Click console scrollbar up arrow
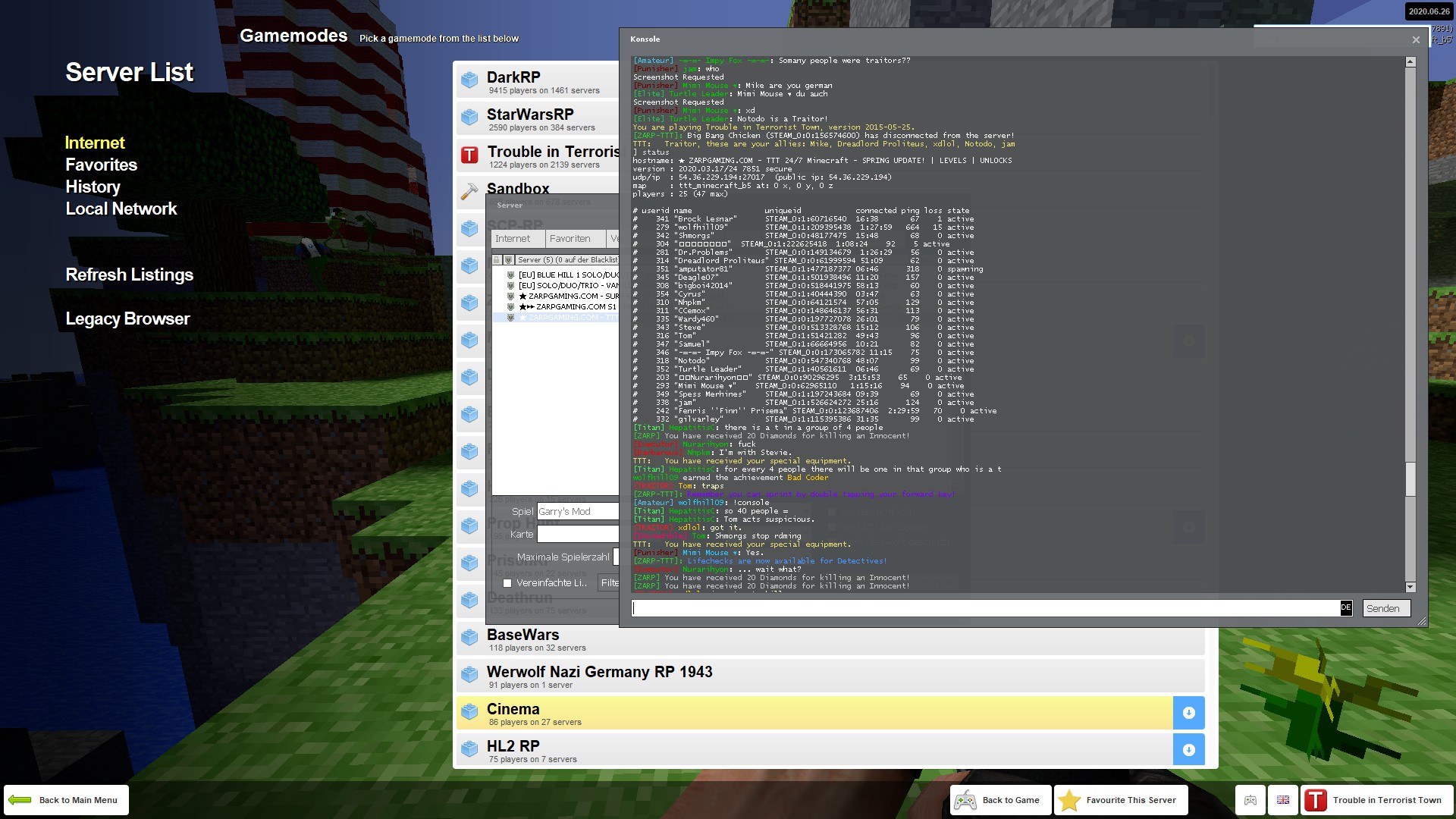The width and height of the screenshot is (1456, 819). click(1410, 62)
